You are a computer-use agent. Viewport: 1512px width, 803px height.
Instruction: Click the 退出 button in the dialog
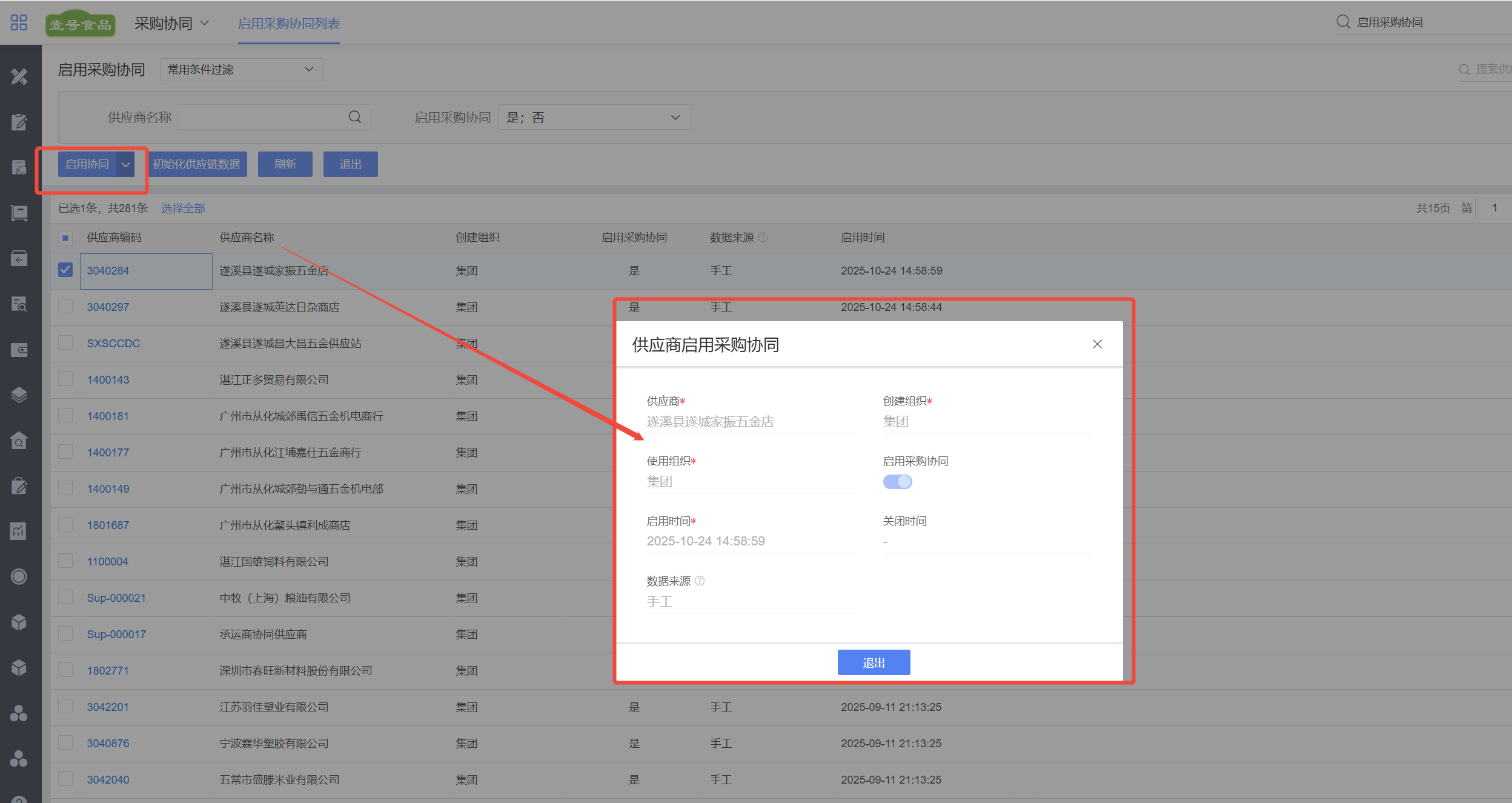click(x=874, y=662)
